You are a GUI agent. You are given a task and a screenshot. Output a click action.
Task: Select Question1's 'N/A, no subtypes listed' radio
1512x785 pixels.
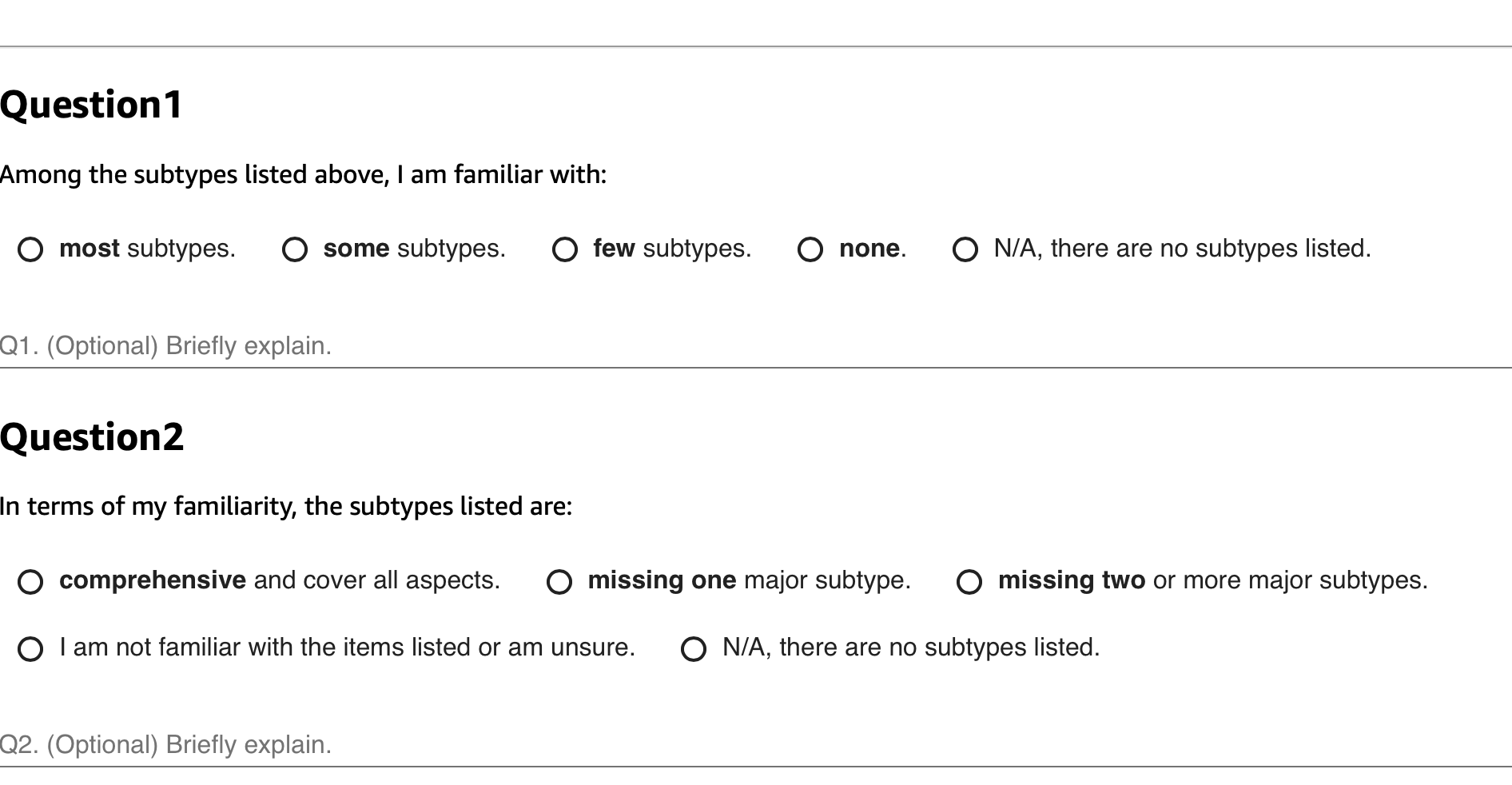(965, 249)
